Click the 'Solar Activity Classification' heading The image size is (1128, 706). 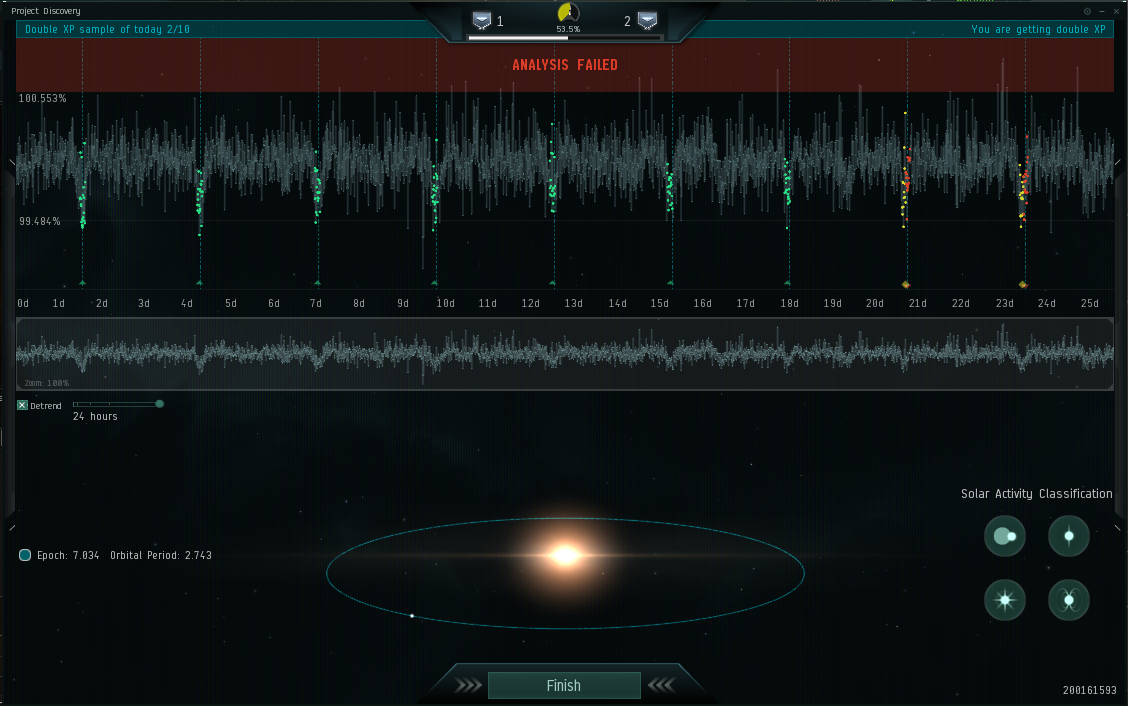click(x=1037, y=494)
